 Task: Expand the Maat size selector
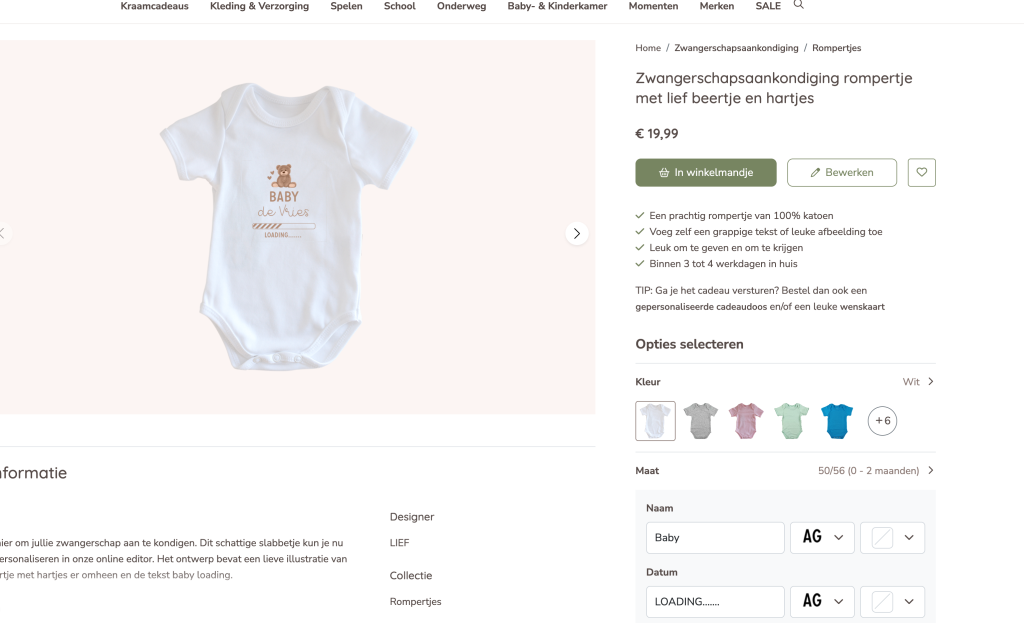pos(931,471)
